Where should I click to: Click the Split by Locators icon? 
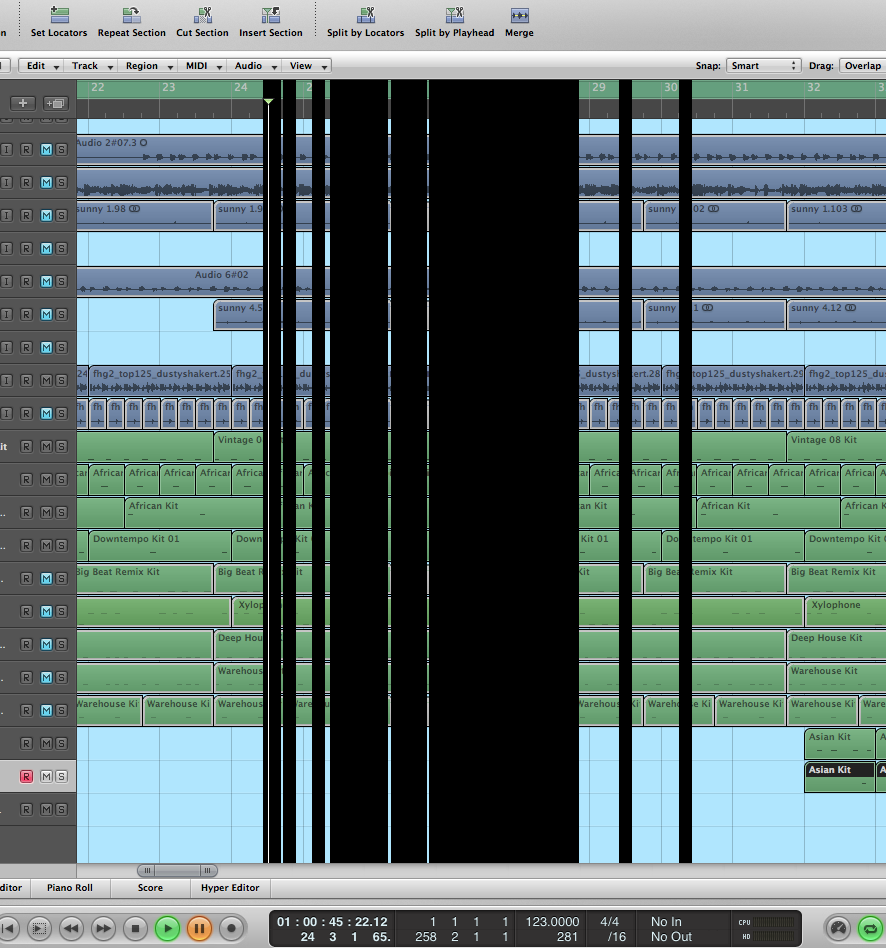point(366,15)
